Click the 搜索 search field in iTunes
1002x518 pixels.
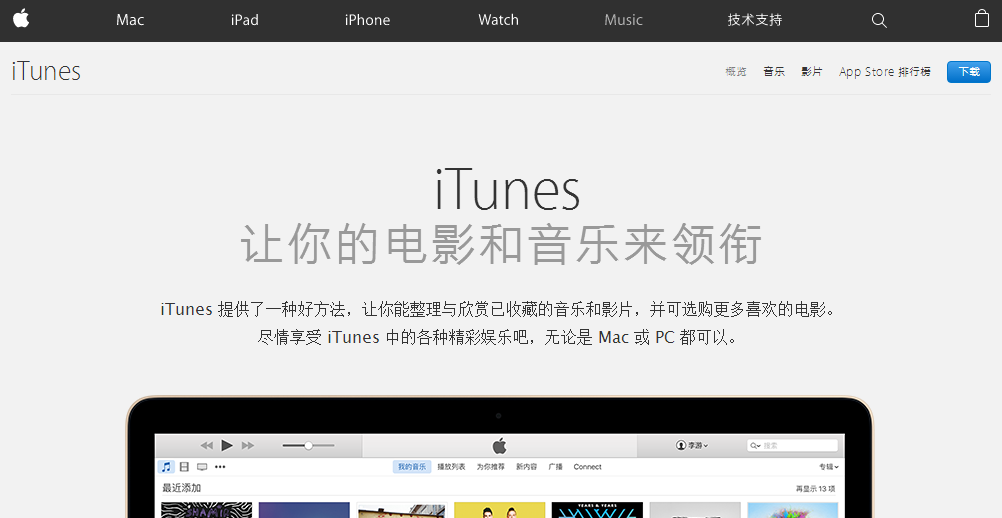point(792,445)
